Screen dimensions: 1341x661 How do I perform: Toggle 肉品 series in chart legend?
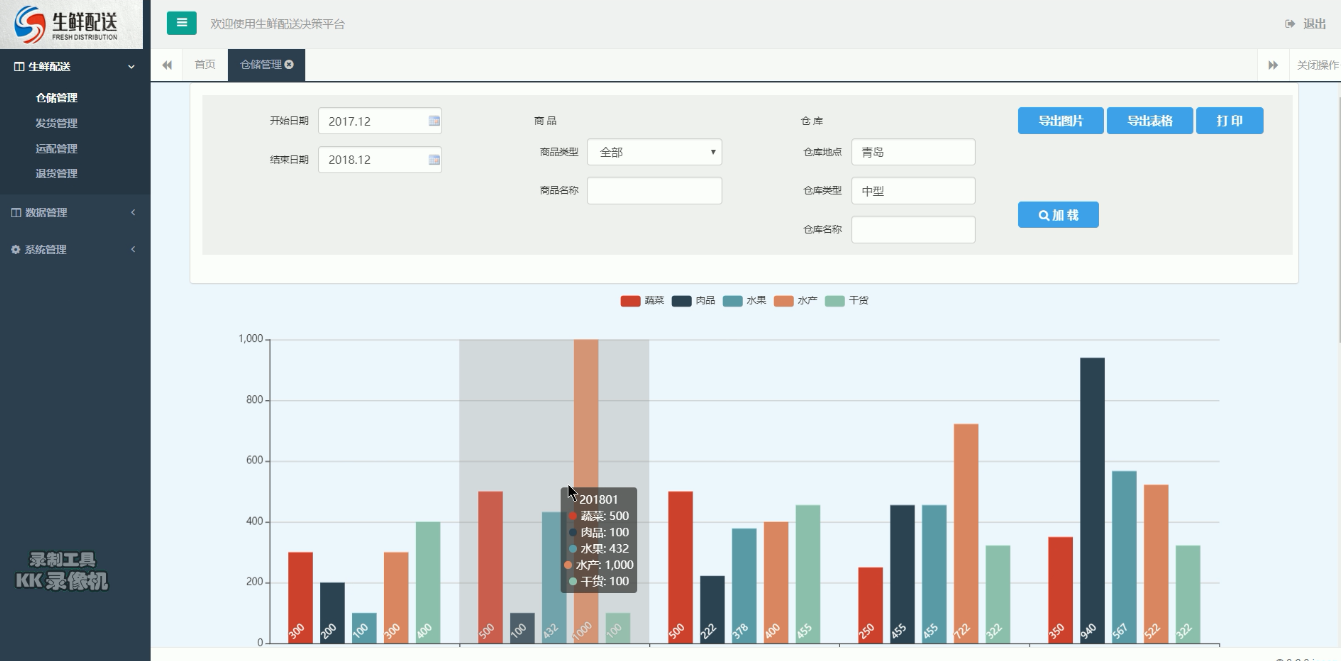pos(693,301)
